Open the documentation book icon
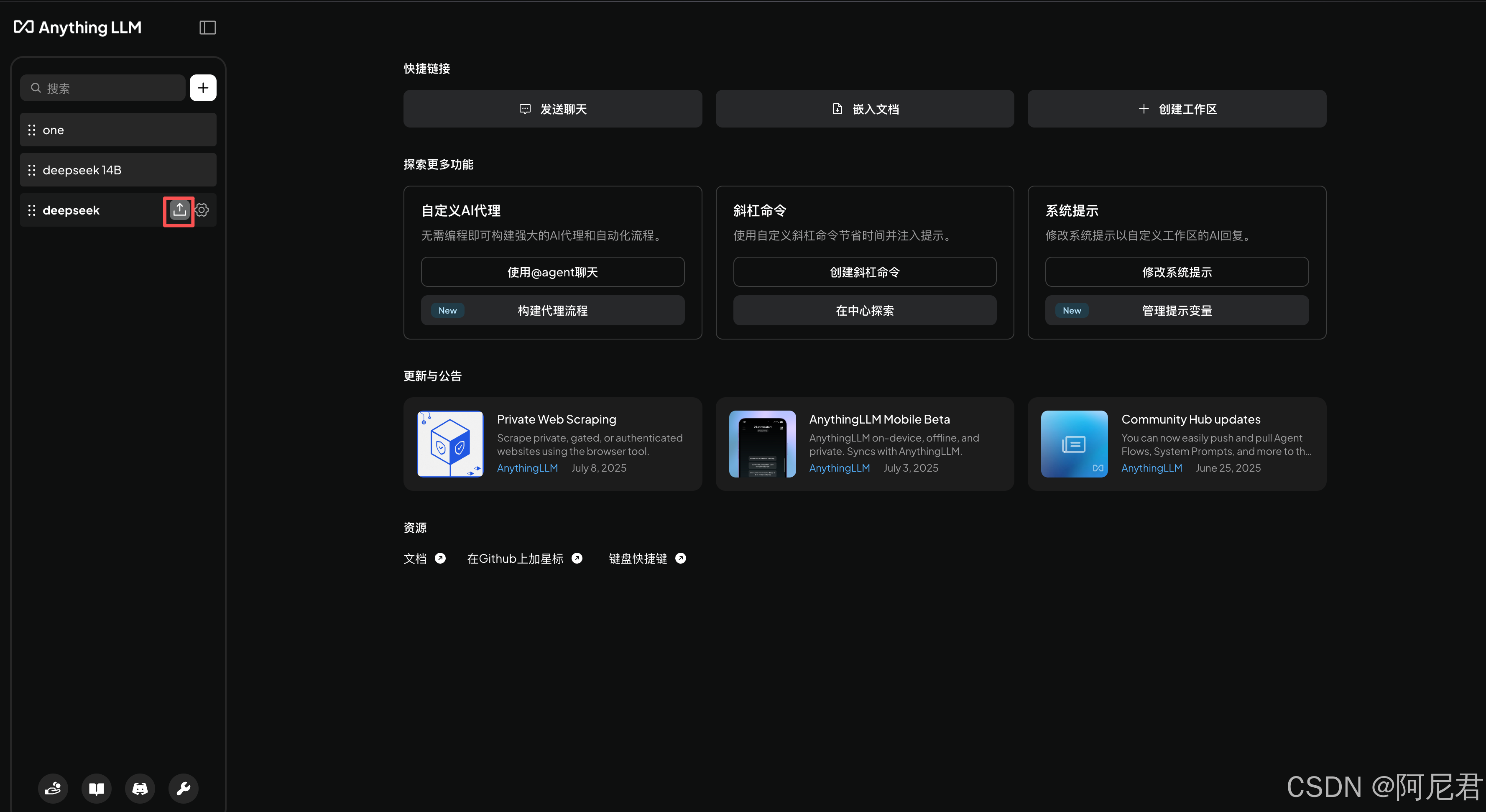Image resolution: width=1486 pixels, height=812 pixels. [96, 788]
